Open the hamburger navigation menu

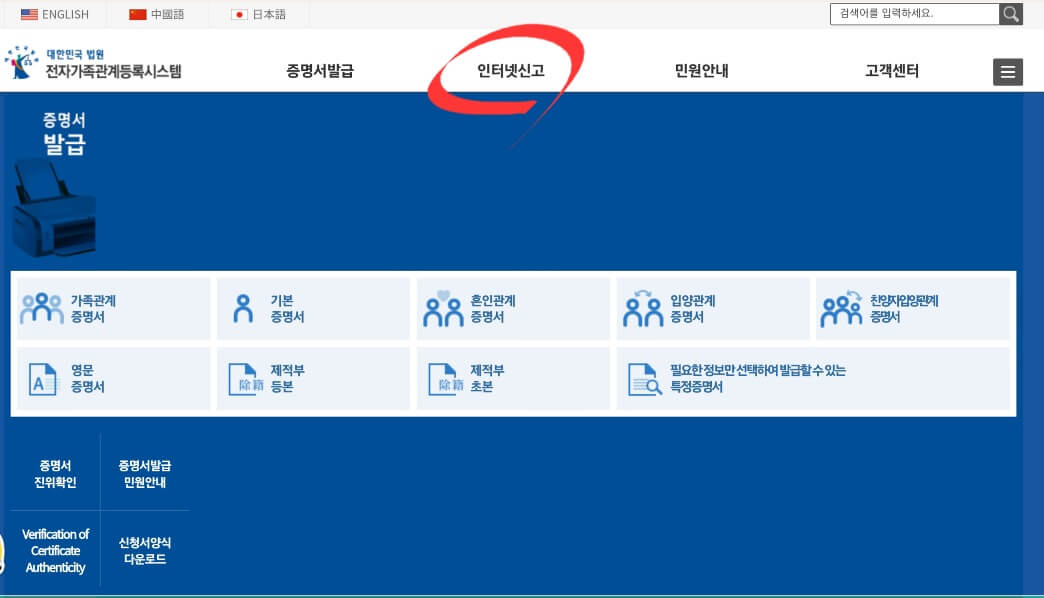[x=1007, y=71]
